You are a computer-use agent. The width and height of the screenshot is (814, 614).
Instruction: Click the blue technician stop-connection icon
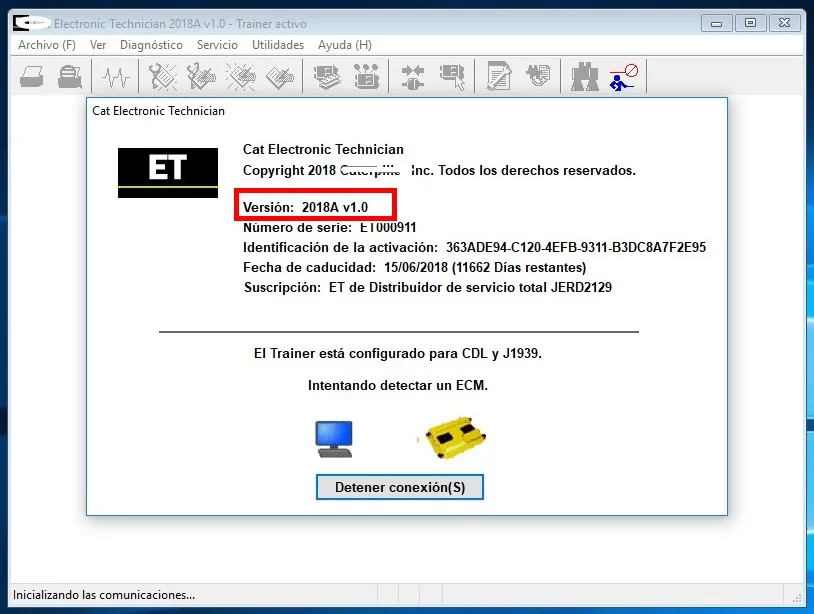pyautogui.click(x=623, y=77)
